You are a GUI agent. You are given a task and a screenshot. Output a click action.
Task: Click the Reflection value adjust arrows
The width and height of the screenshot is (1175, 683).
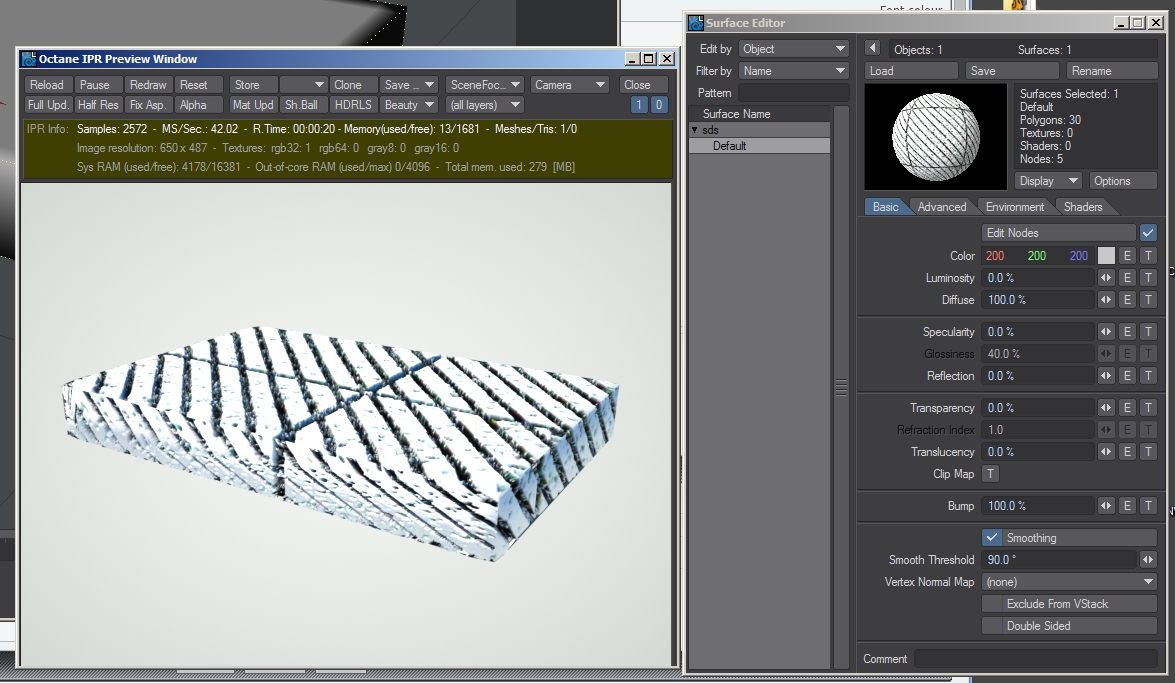tap(1106, 376)
